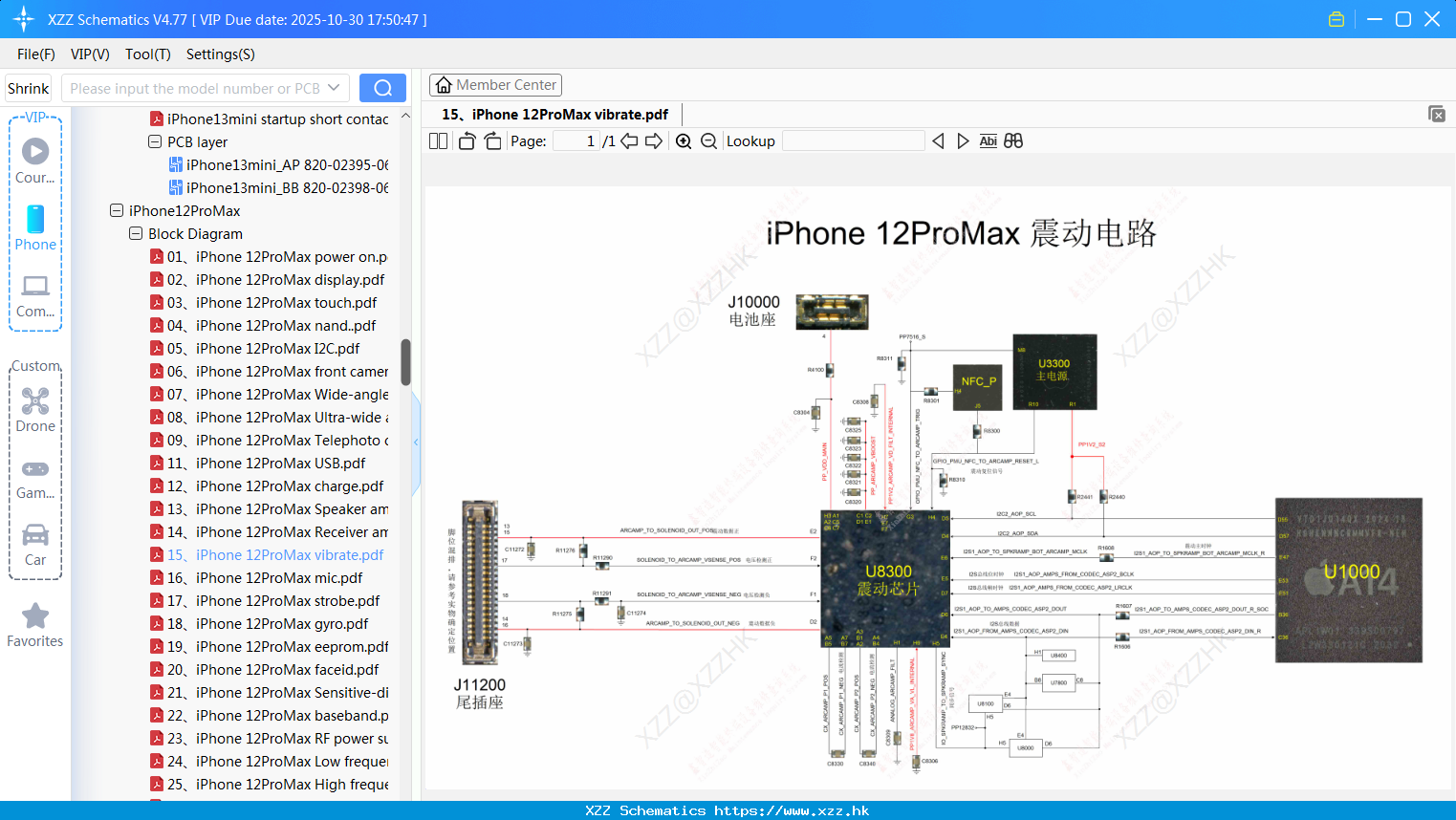Go to next page arrow

pos(654,141)
